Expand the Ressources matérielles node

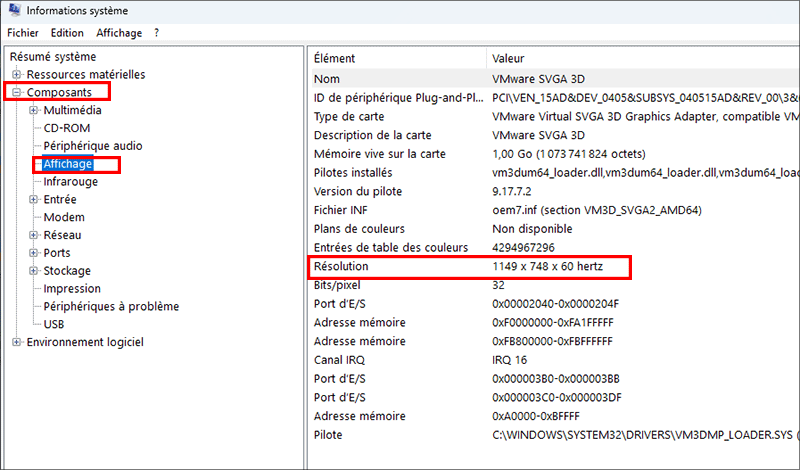(17, 75)
